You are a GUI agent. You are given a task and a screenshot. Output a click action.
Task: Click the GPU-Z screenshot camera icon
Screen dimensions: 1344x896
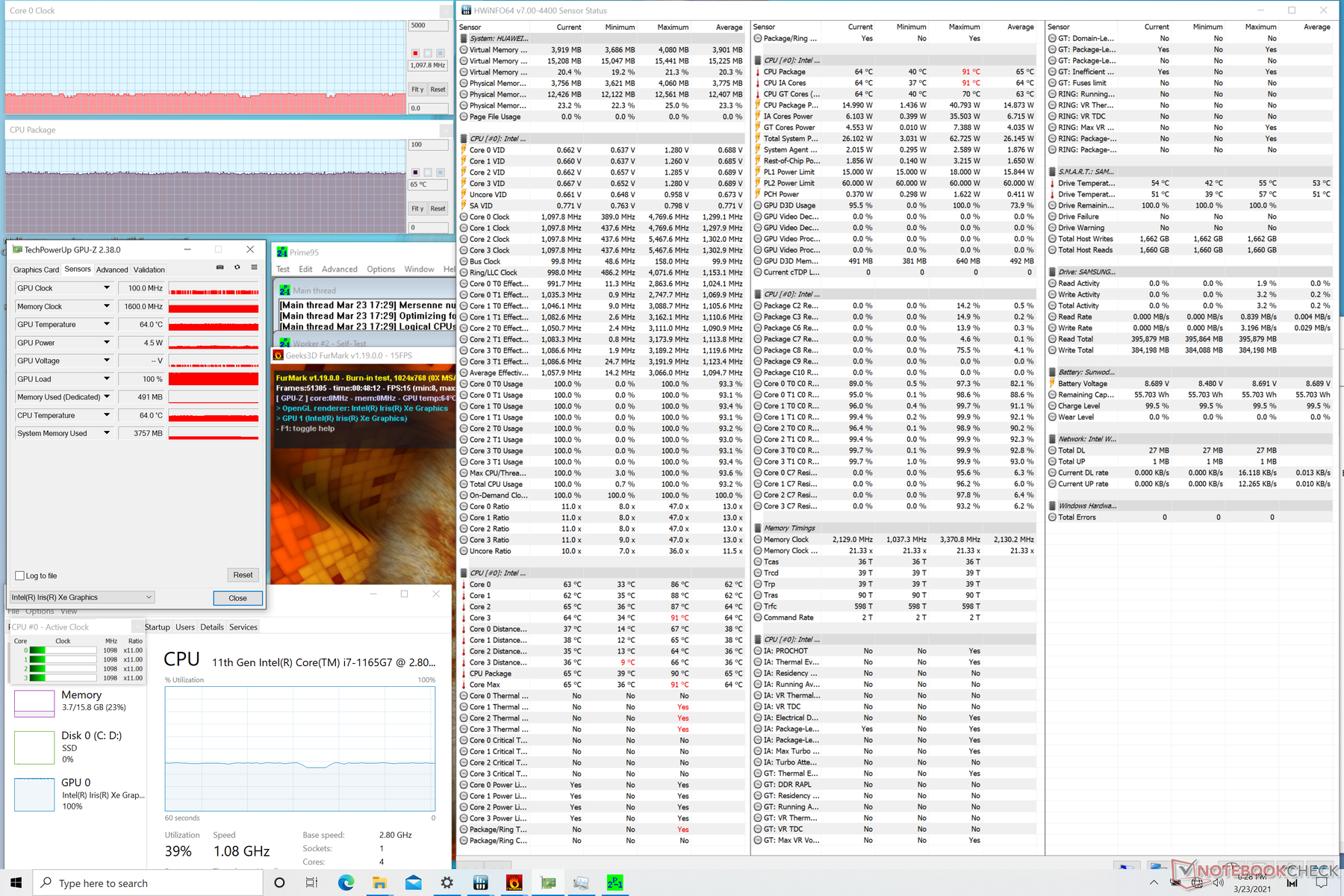220,267
